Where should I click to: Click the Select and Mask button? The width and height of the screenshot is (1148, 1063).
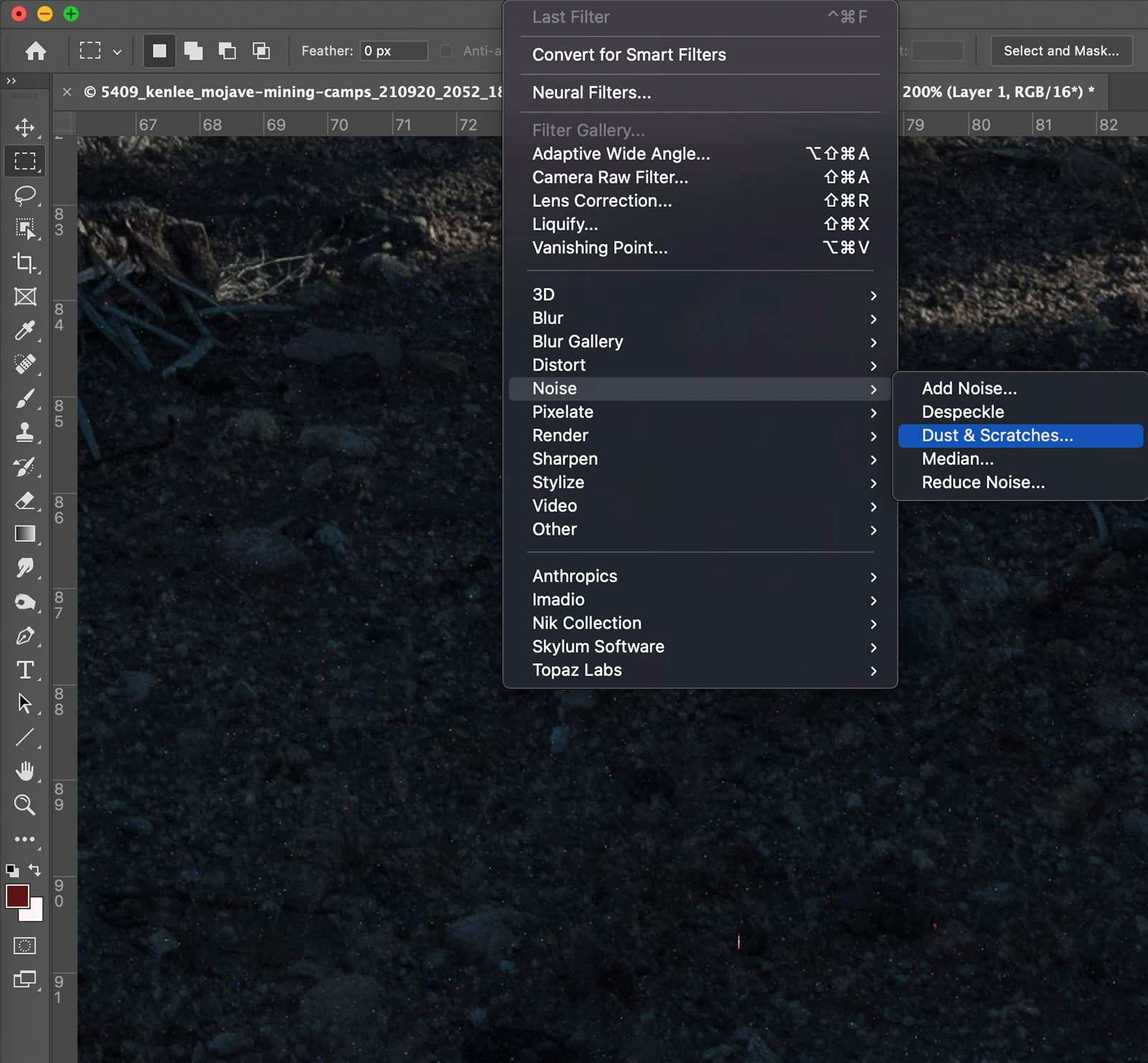pos(1060,51)
